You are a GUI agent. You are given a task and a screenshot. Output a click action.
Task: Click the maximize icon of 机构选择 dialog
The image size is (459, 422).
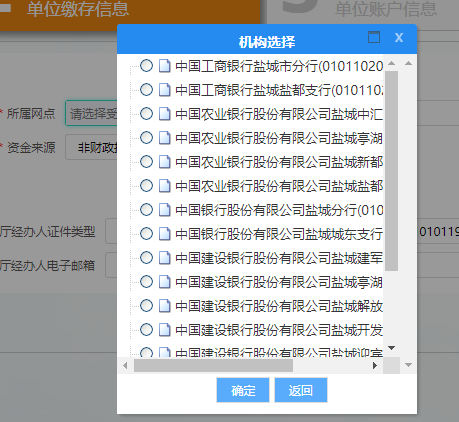(x=374, y=37)
